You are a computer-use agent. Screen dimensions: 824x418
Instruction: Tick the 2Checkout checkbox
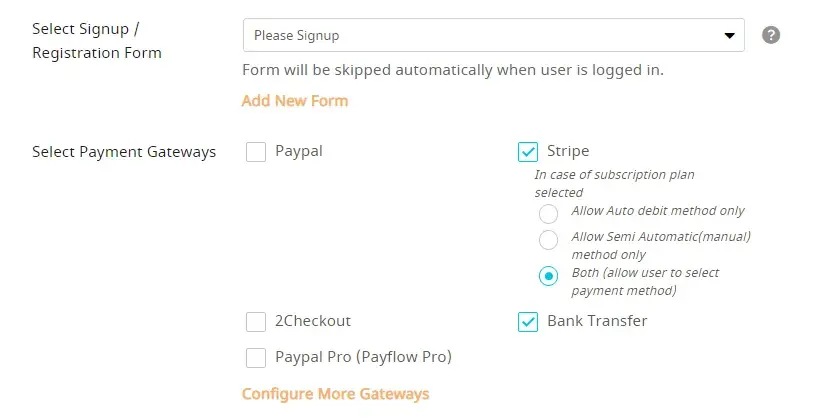click(256, 322)
